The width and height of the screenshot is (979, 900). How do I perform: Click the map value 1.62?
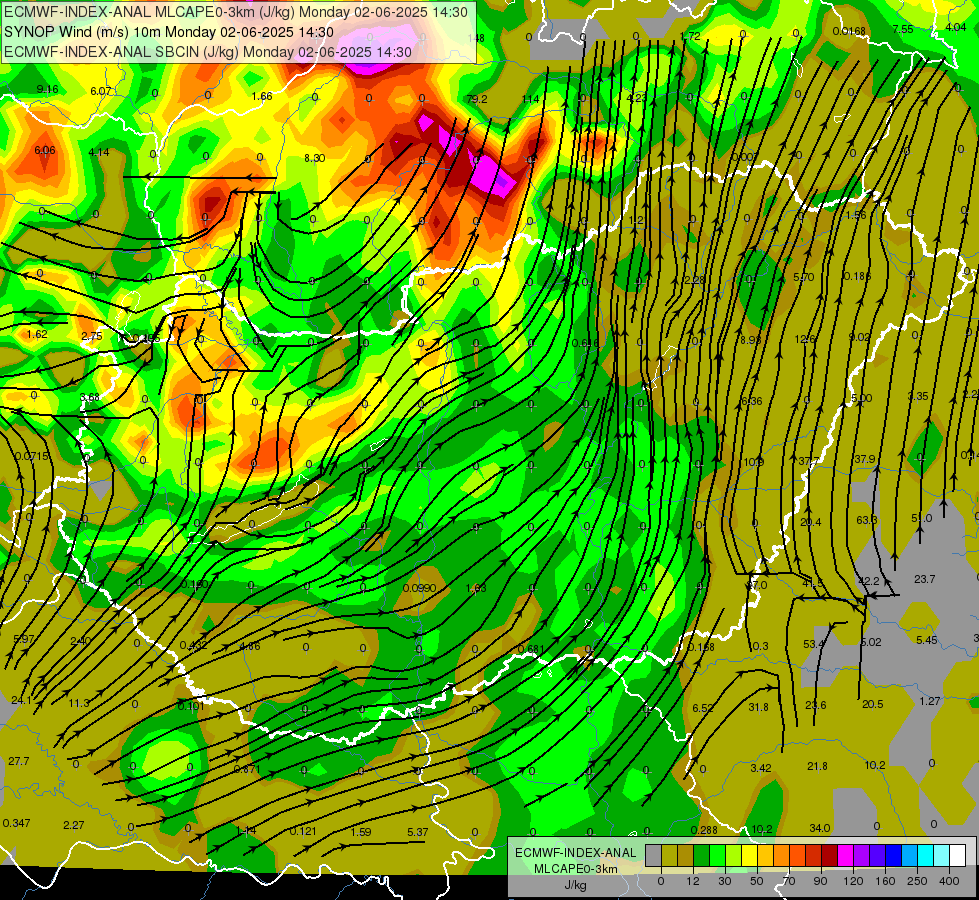tap(37, 334)
